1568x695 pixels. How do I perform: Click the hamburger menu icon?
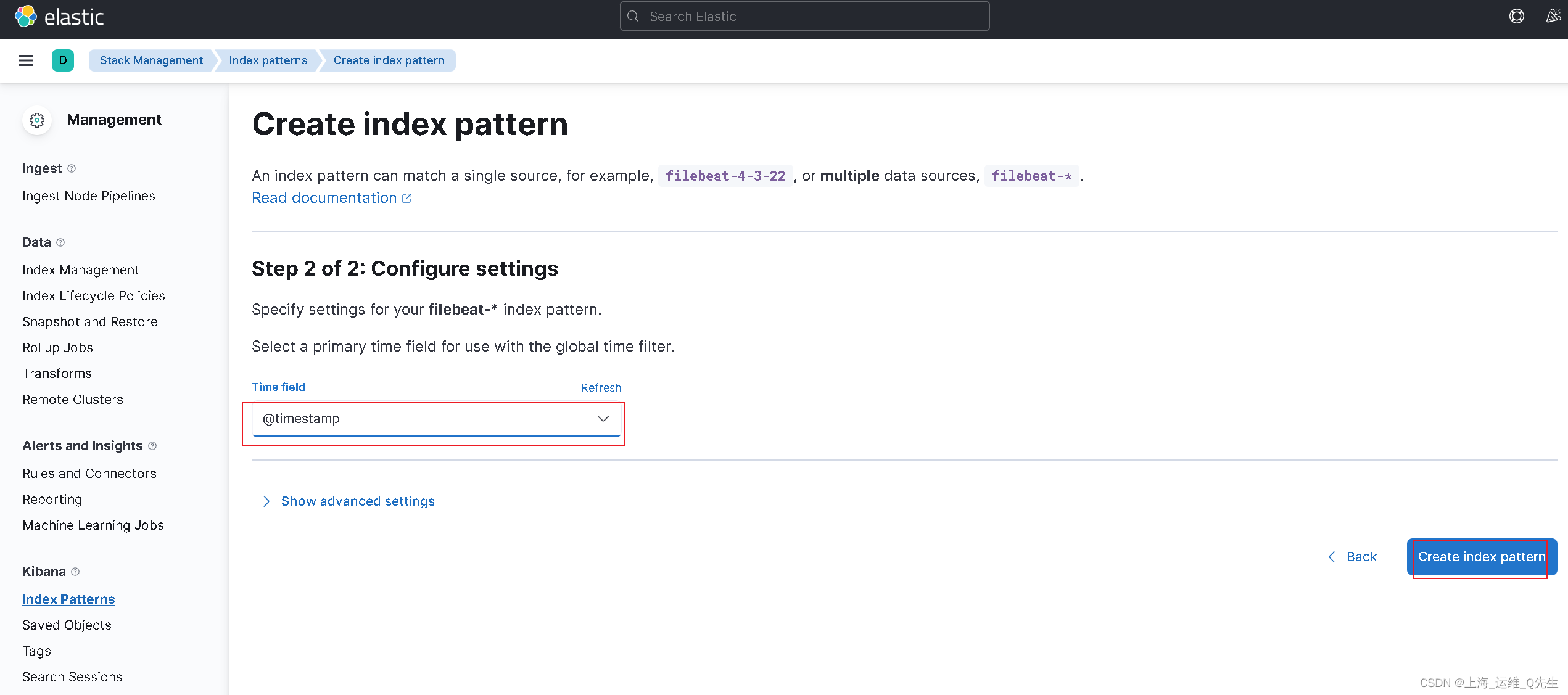(x=25, y=60)
